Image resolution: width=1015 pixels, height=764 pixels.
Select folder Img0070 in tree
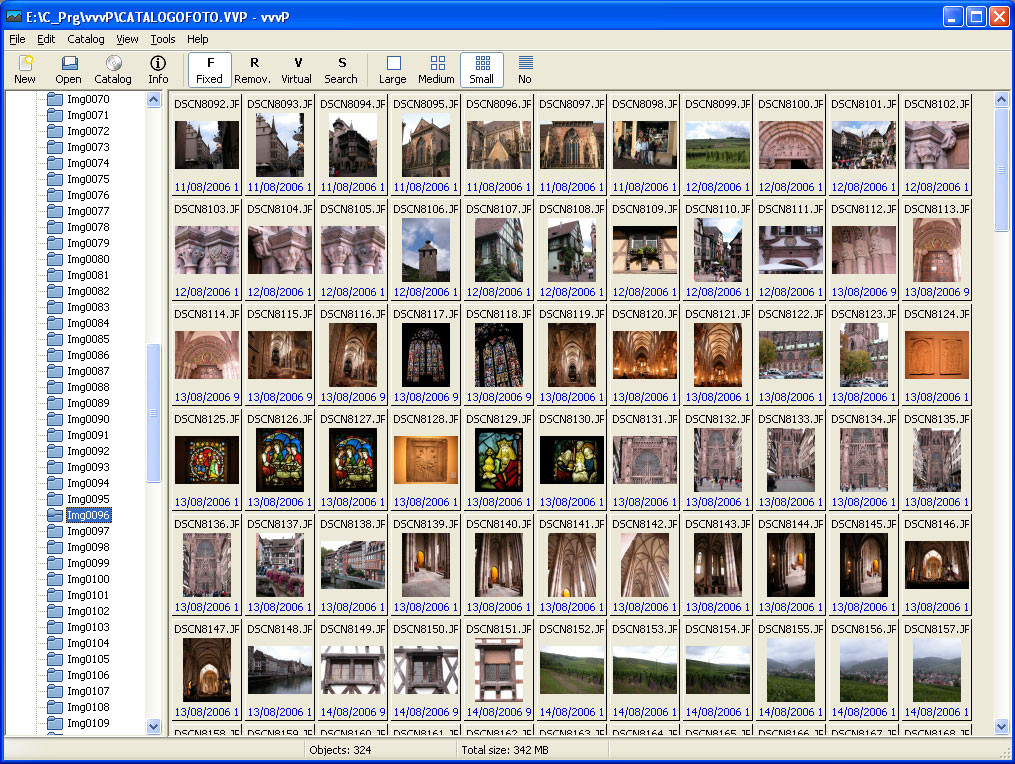[88, 99]
